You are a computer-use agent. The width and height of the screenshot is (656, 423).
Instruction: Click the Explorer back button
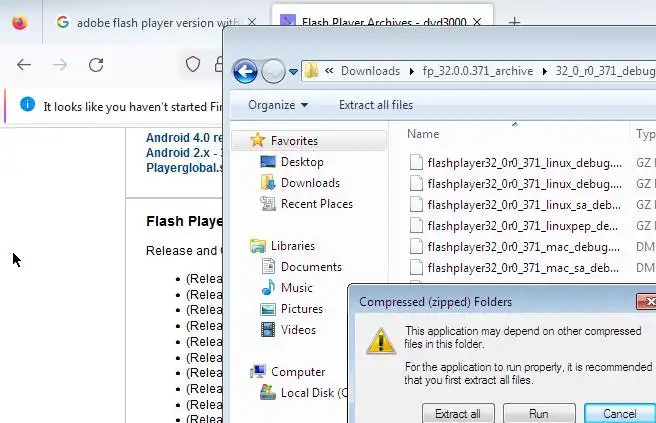click(x=245, y=71)
